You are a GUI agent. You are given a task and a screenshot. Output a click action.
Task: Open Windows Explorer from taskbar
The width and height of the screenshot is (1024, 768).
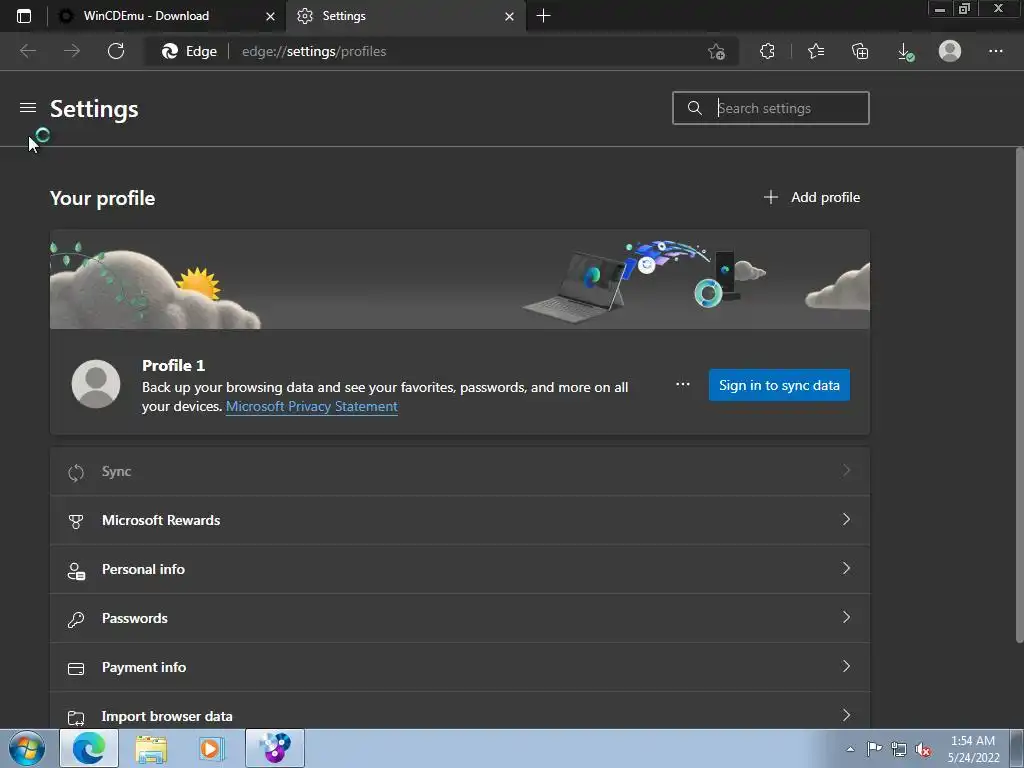[151, 748]
